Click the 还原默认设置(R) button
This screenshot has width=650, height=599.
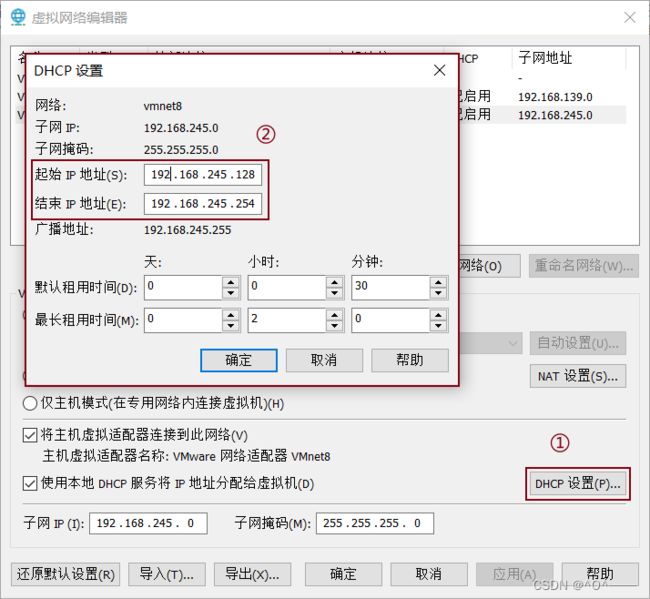66,574
